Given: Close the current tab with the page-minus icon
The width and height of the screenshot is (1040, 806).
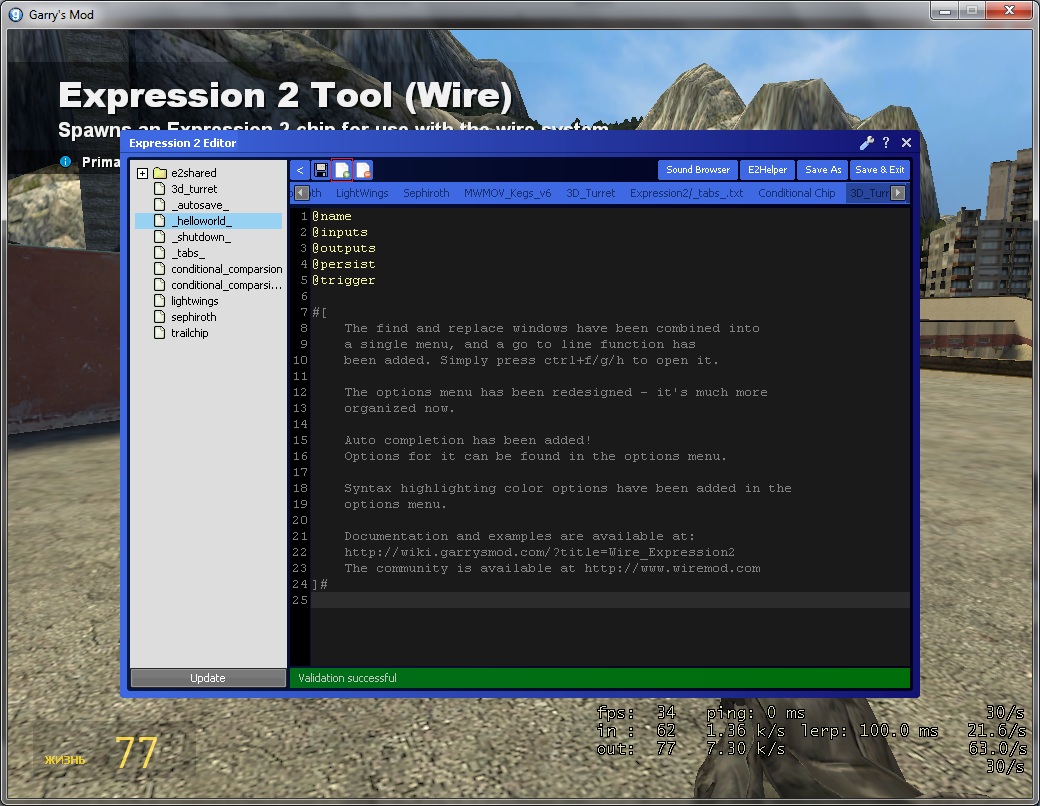Looking at the screenshot, I should tap(363, 170).
